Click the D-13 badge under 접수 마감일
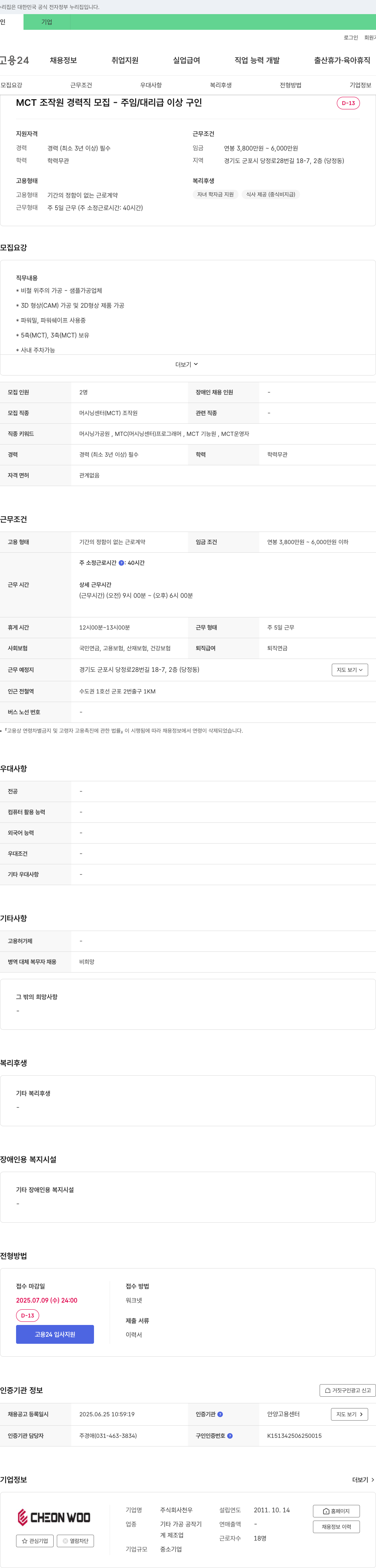The height and width of the screenshot is (1568, 376). 27,1316
